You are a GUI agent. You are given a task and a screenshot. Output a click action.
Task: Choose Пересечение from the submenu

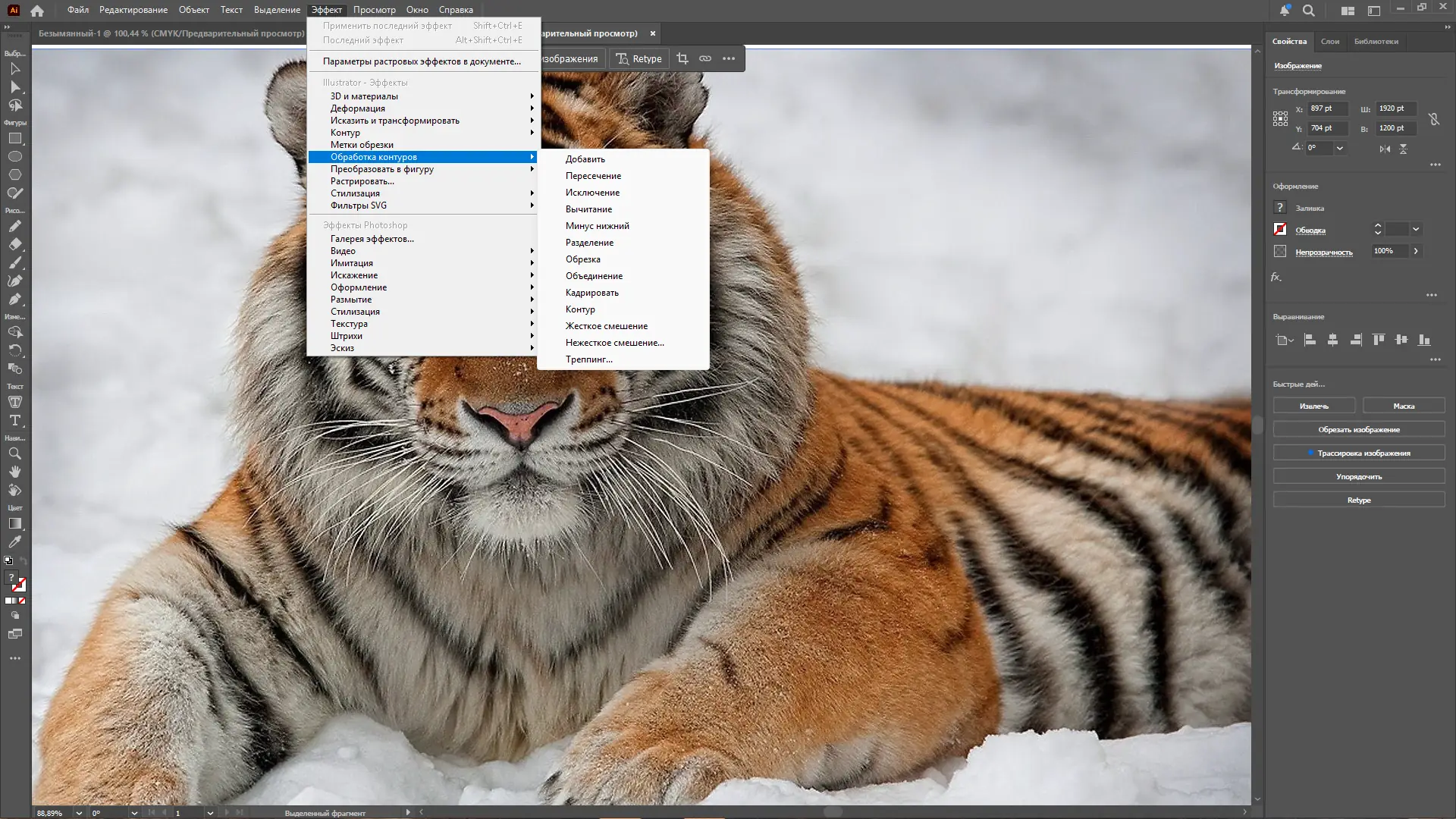pos(593,176)
